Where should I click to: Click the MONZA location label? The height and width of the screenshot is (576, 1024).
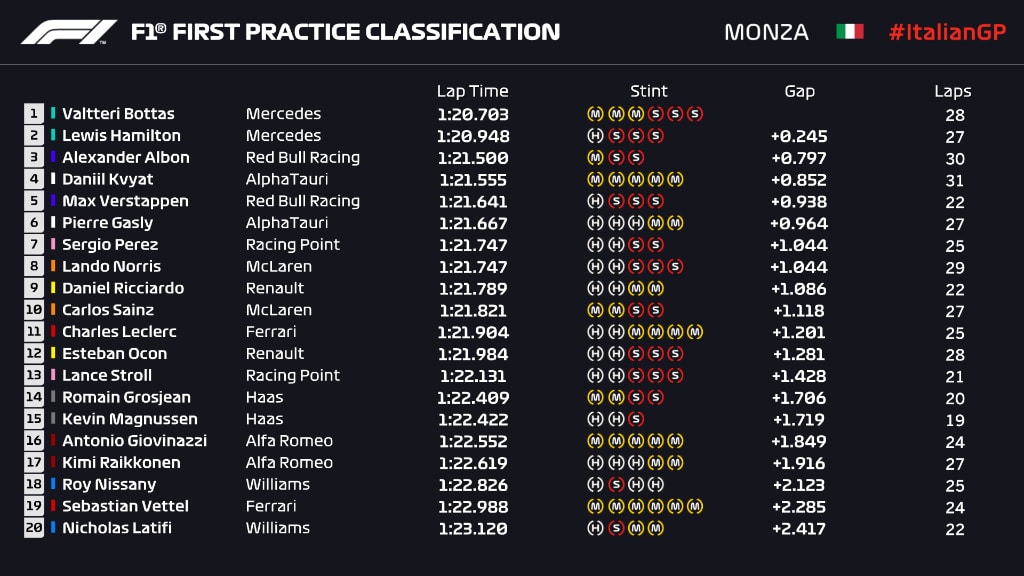pyautogui.click(x=766, y=32)
